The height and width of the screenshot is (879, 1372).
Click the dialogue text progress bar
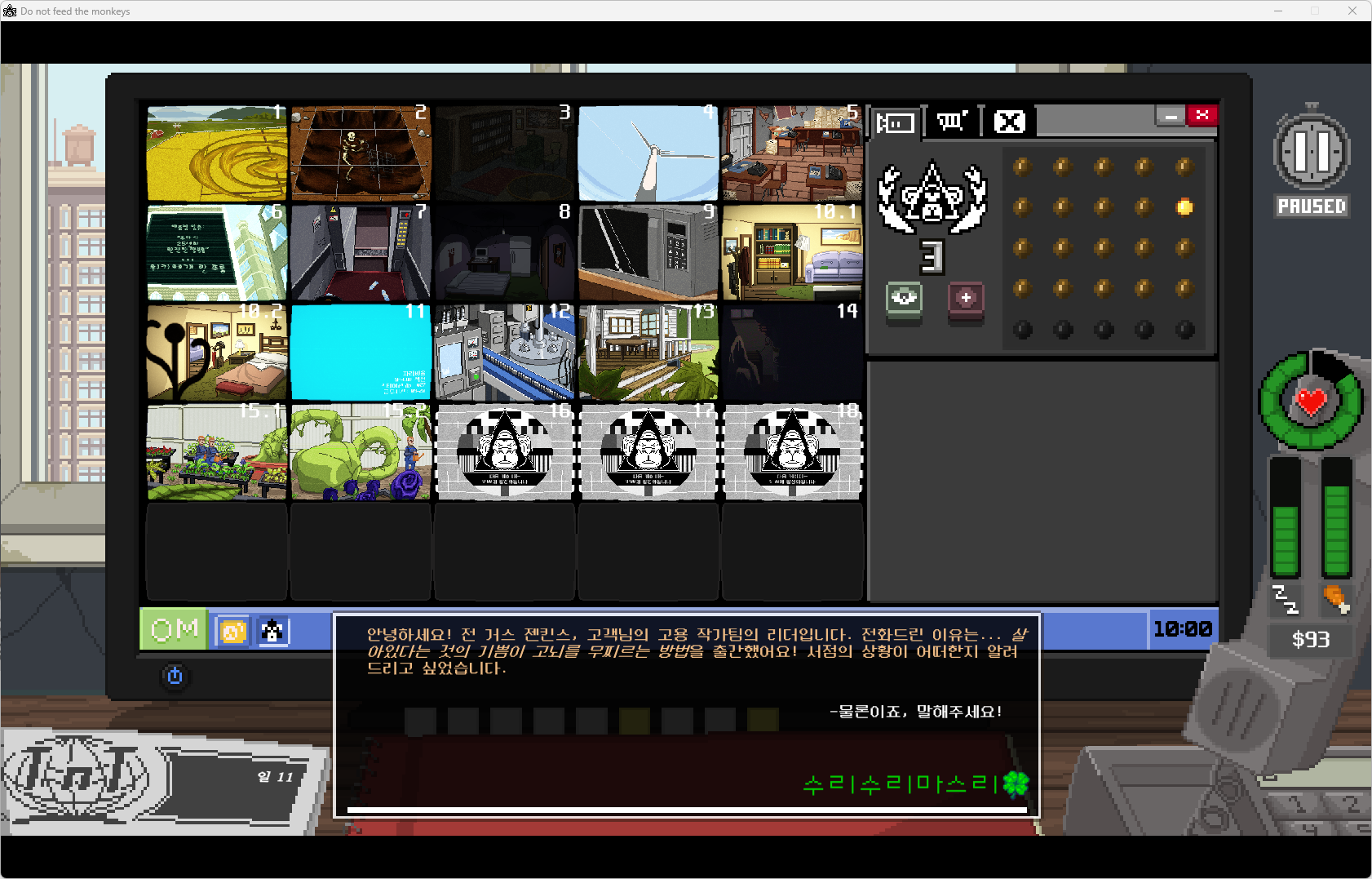[687, 810]
